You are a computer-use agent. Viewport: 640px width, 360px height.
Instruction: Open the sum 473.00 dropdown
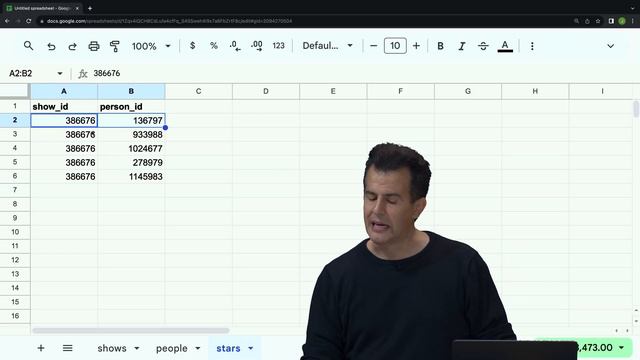pos(622,348)
